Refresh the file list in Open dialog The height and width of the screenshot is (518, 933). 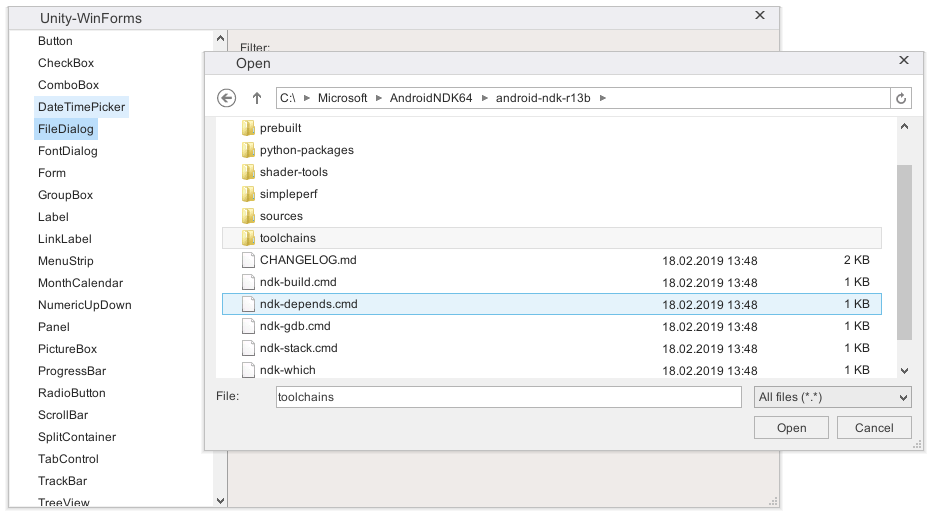(x=901, y=98)
